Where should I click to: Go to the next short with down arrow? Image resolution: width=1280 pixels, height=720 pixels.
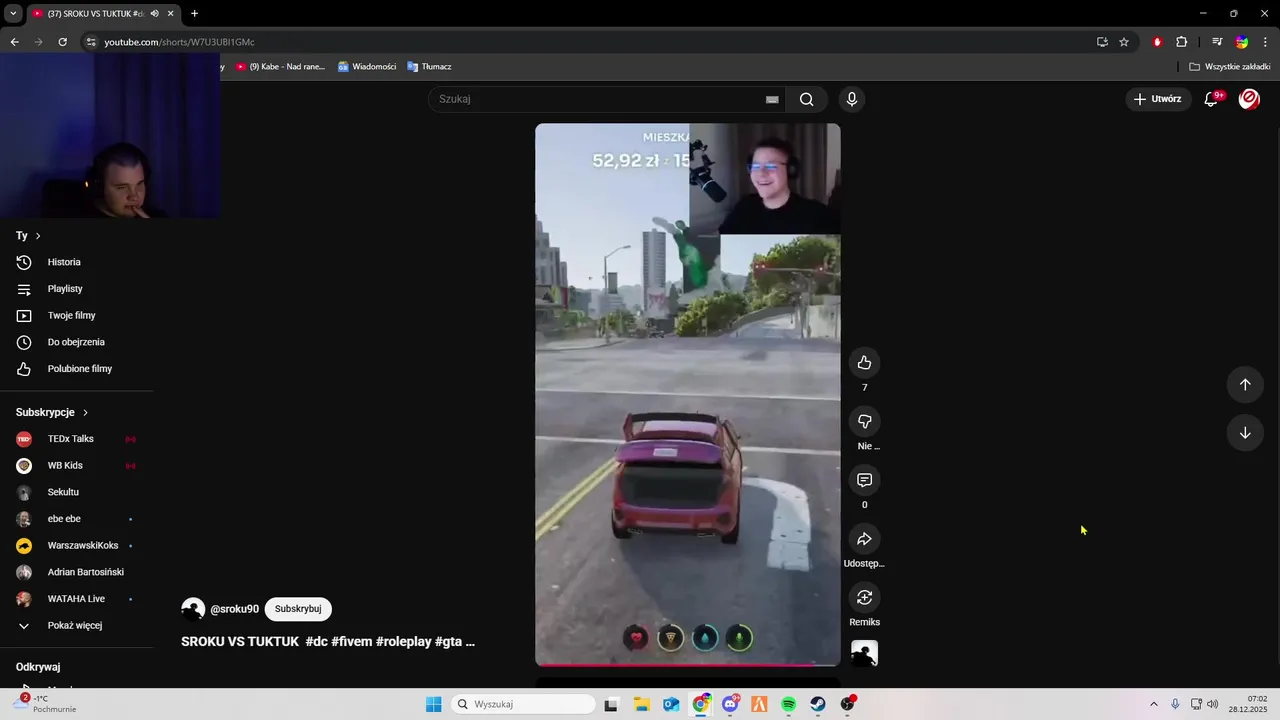pyautogui.click(x=1245, y=433)
